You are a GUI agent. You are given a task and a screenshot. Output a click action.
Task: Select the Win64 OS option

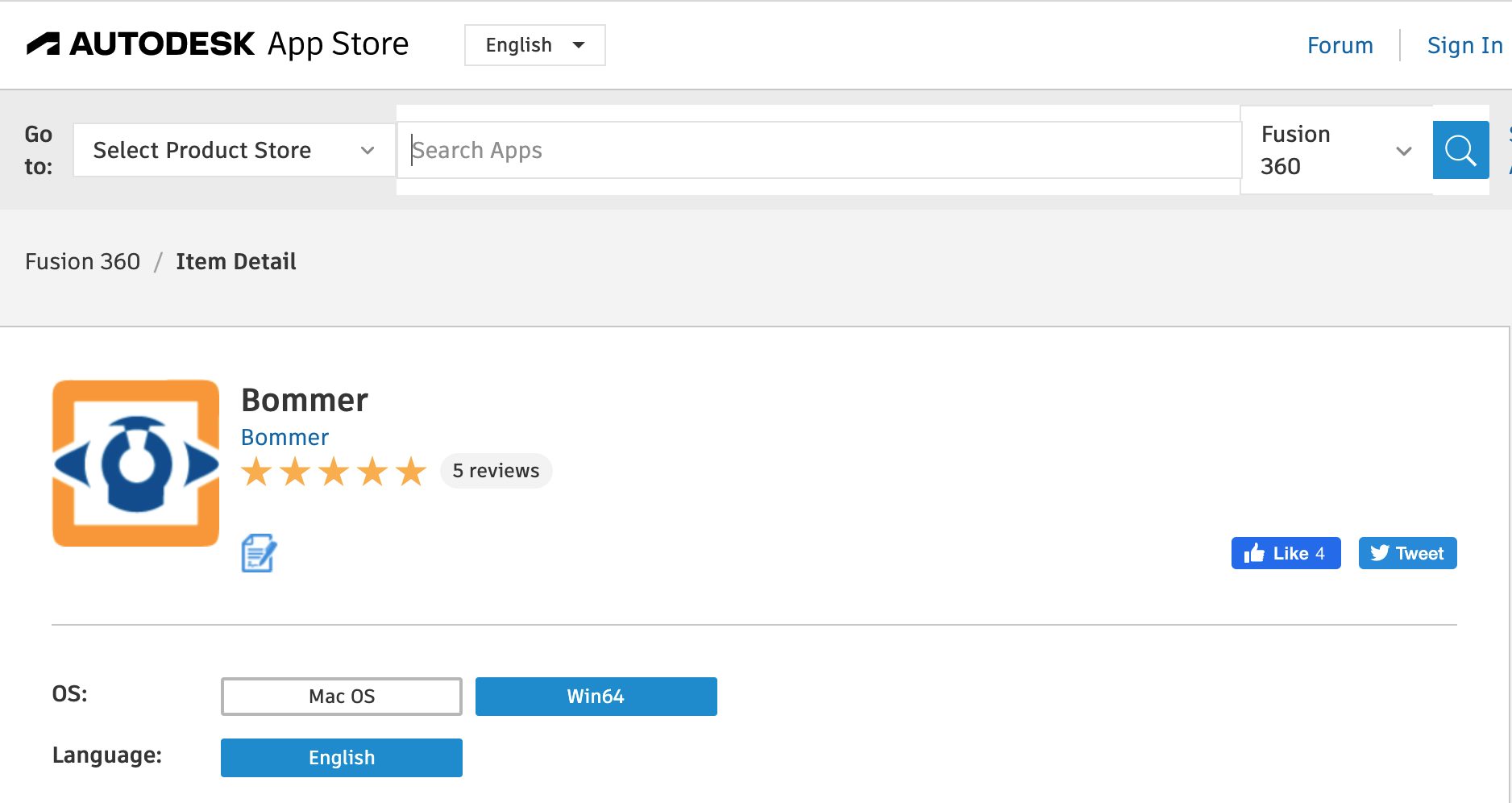click(x=596, y=697)
